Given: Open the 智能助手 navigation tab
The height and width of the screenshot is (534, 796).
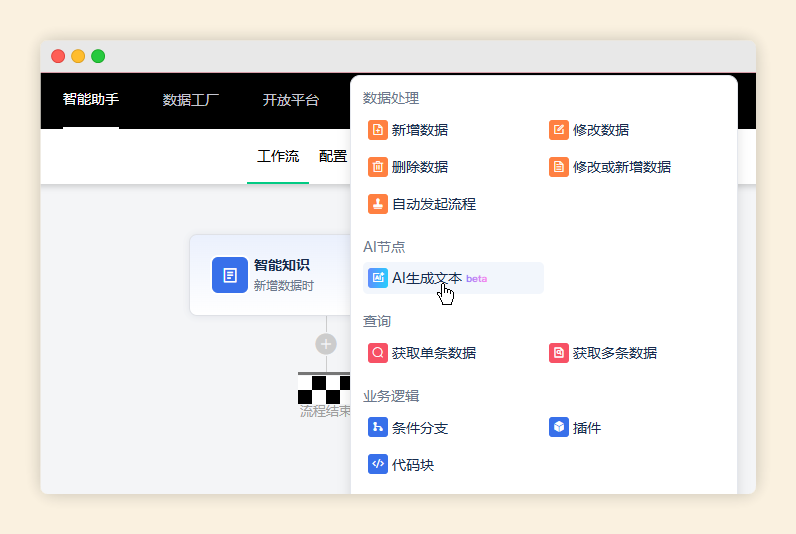Looking at the screenshot, I should pos(91,100).
